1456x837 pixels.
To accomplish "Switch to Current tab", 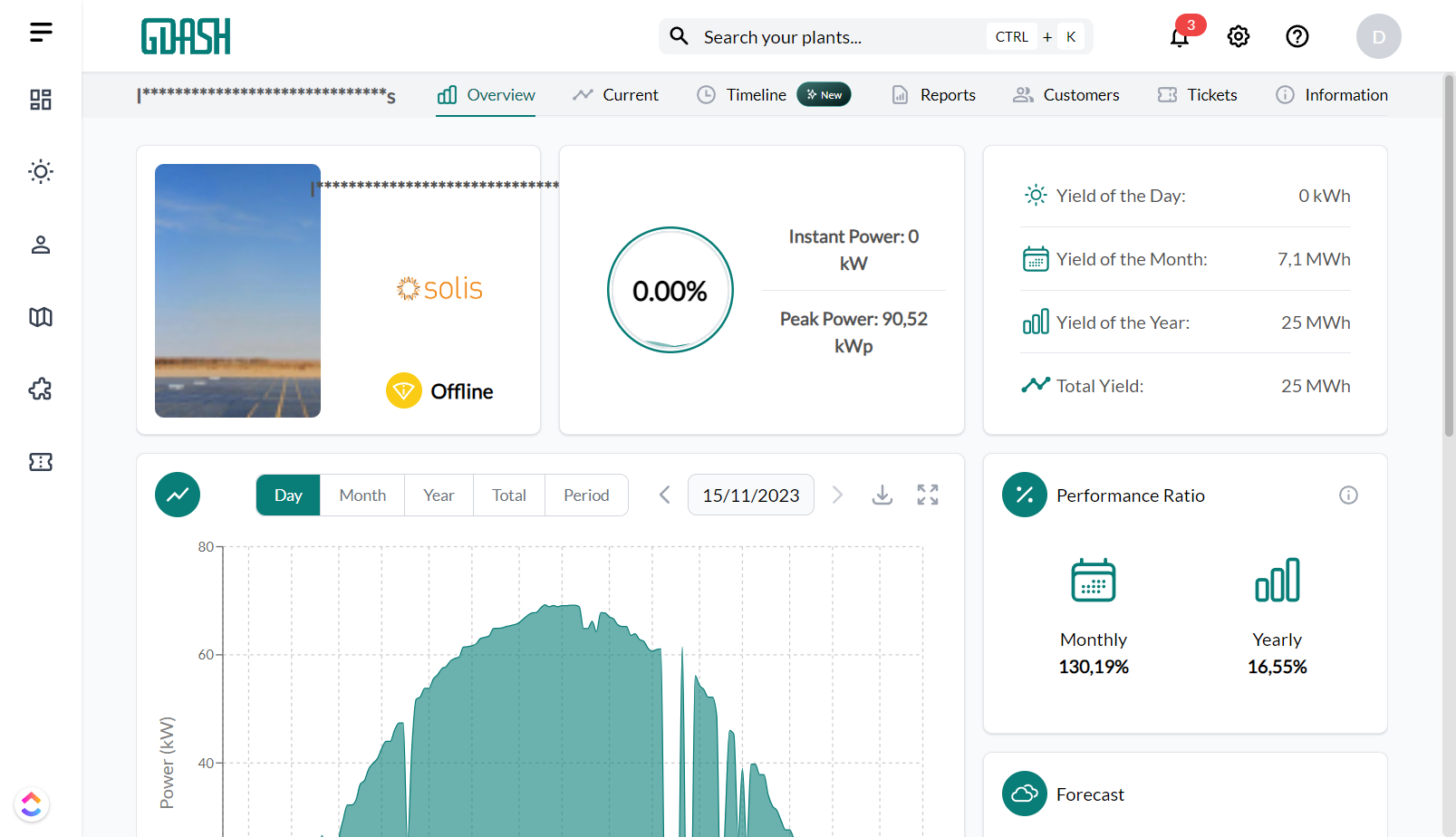I will (615, 95).
